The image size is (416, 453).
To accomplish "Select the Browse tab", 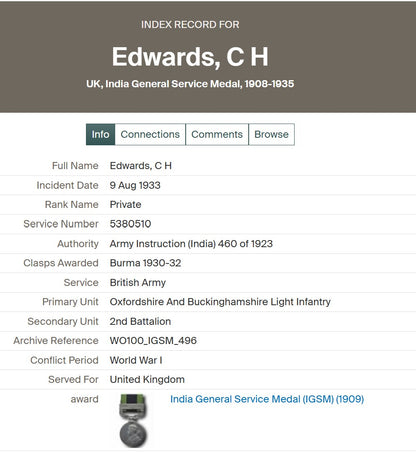I will (271, 134).
